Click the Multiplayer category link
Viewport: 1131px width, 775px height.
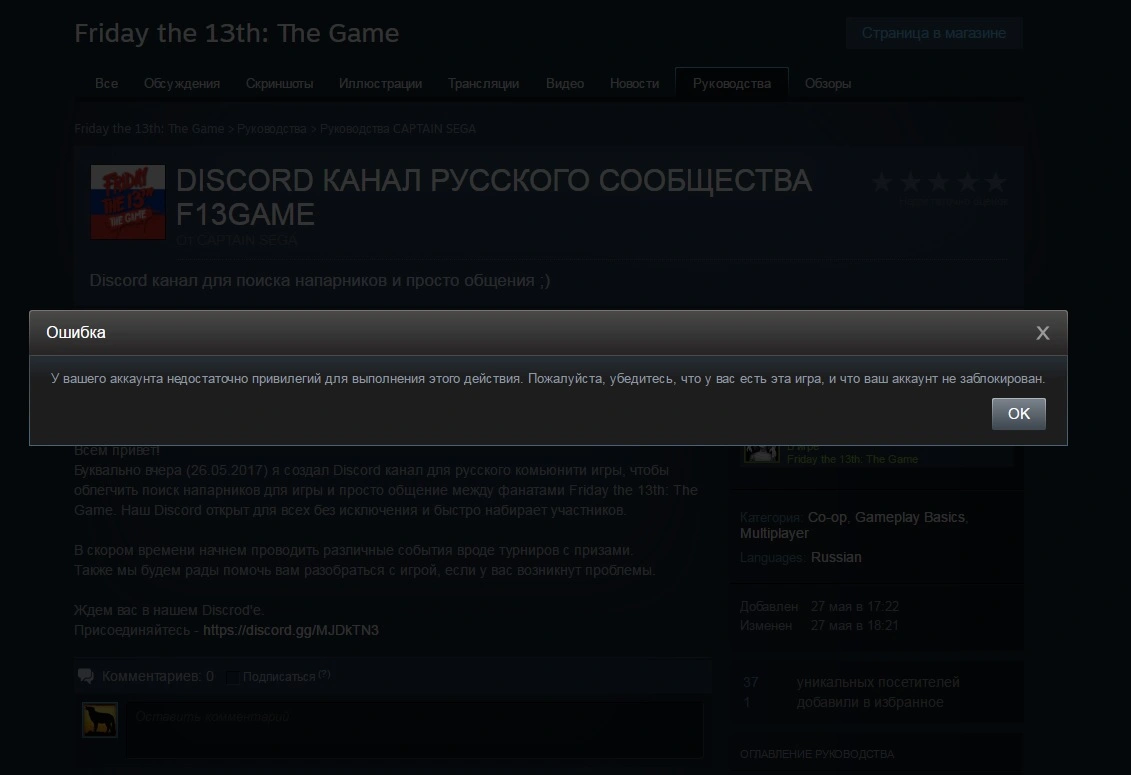click(774, 533)
